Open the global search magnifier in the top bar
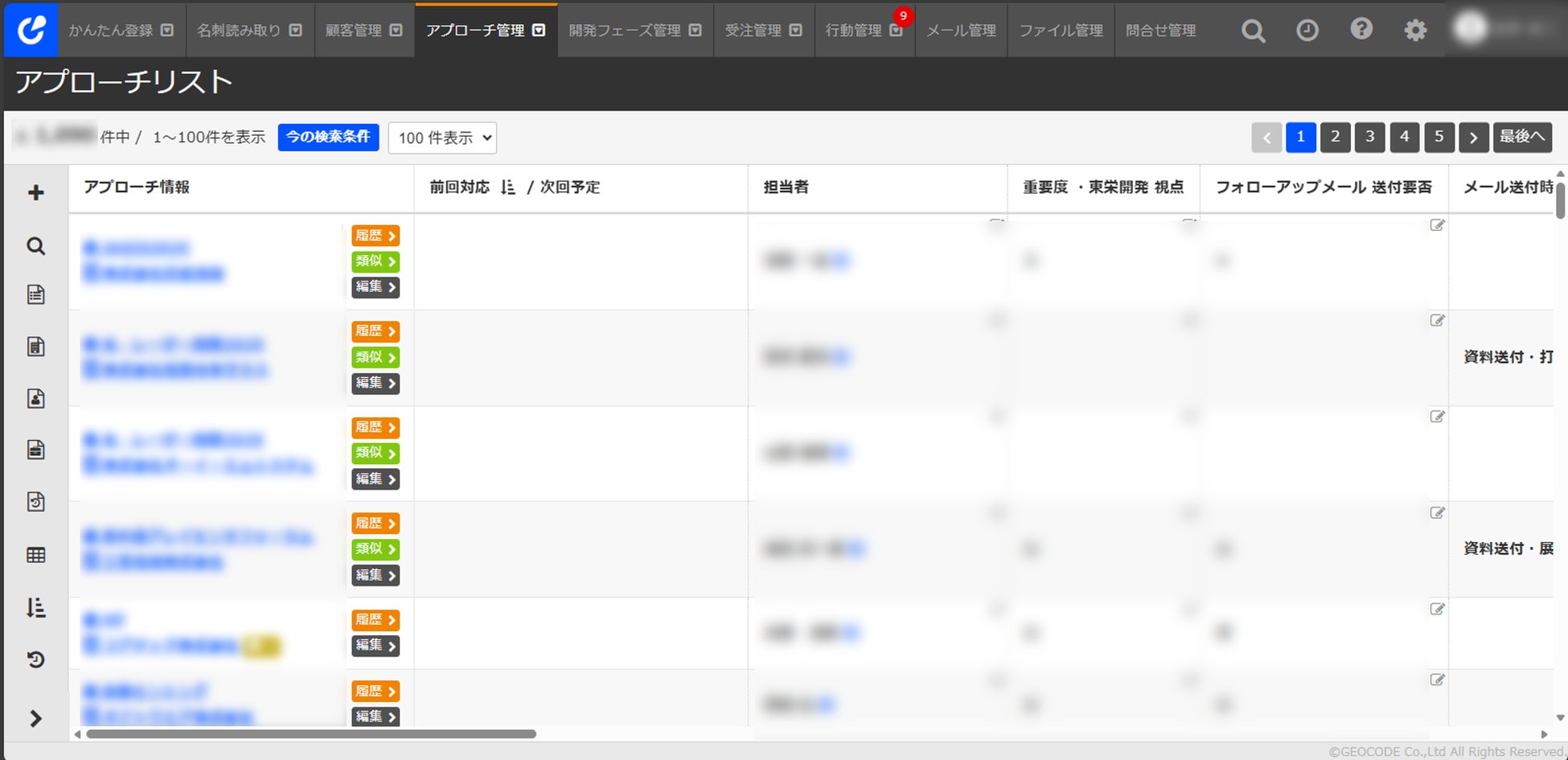1568x760 pixels. [1253, 31]
